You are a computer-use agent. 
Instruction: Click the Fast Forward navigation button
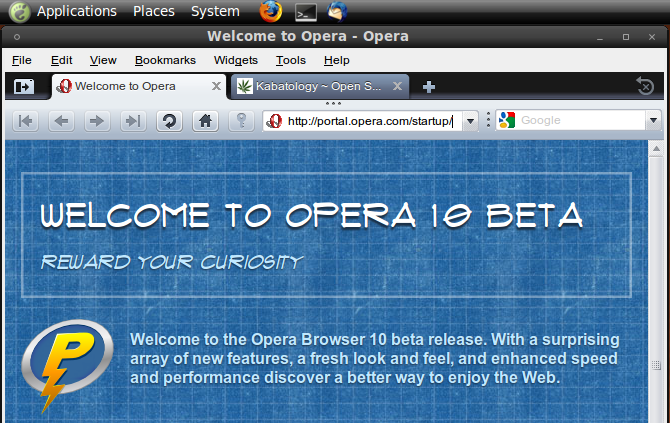133,121
